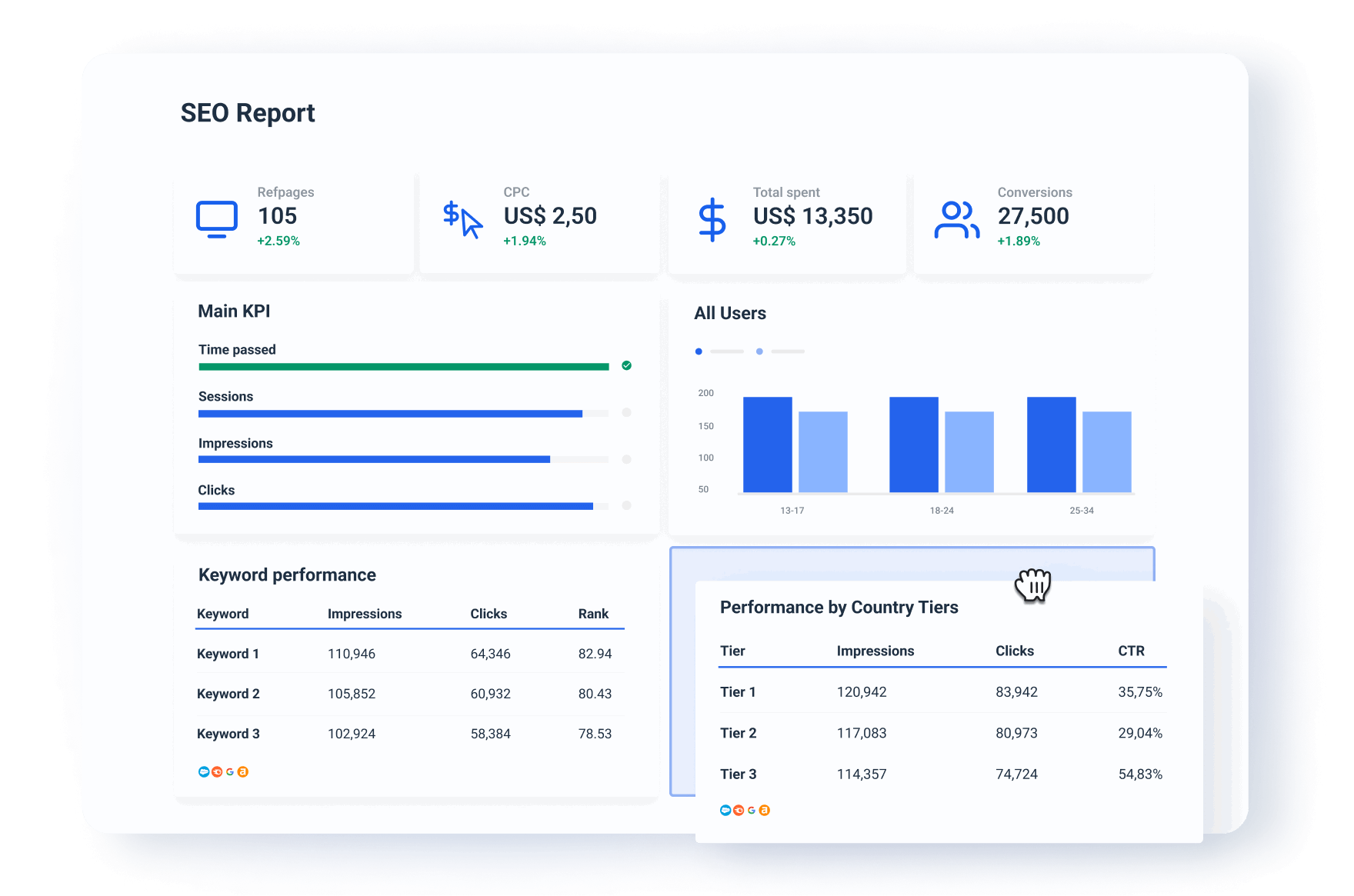Click the Refpages monitor icon
This screenshot has height=896, width=1354.
[x=216, y=218]
